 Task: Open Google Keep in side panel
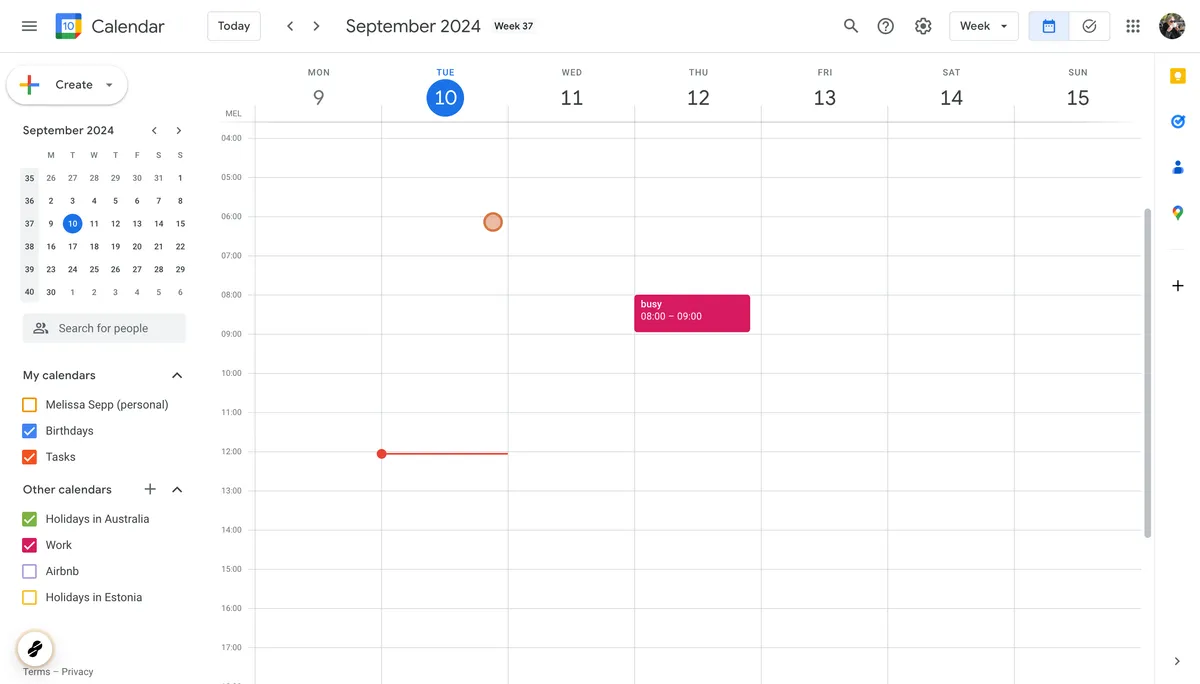[1178, 76]
